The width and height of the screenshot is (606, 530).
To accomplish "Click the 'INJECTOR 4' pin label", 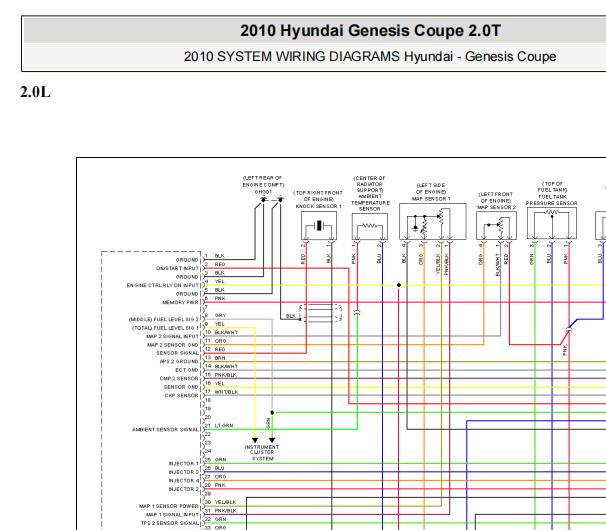I will [x=184, y=481].
